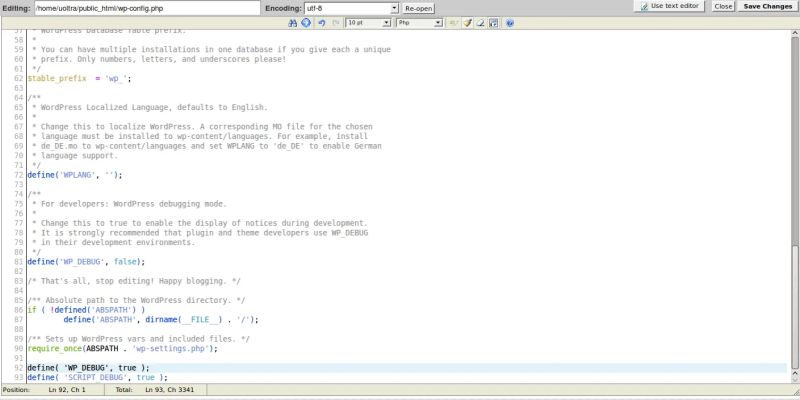Screen dimensions: 800x400
Task: Open the search binoculars tool
Action: click(x=292, y=23)
